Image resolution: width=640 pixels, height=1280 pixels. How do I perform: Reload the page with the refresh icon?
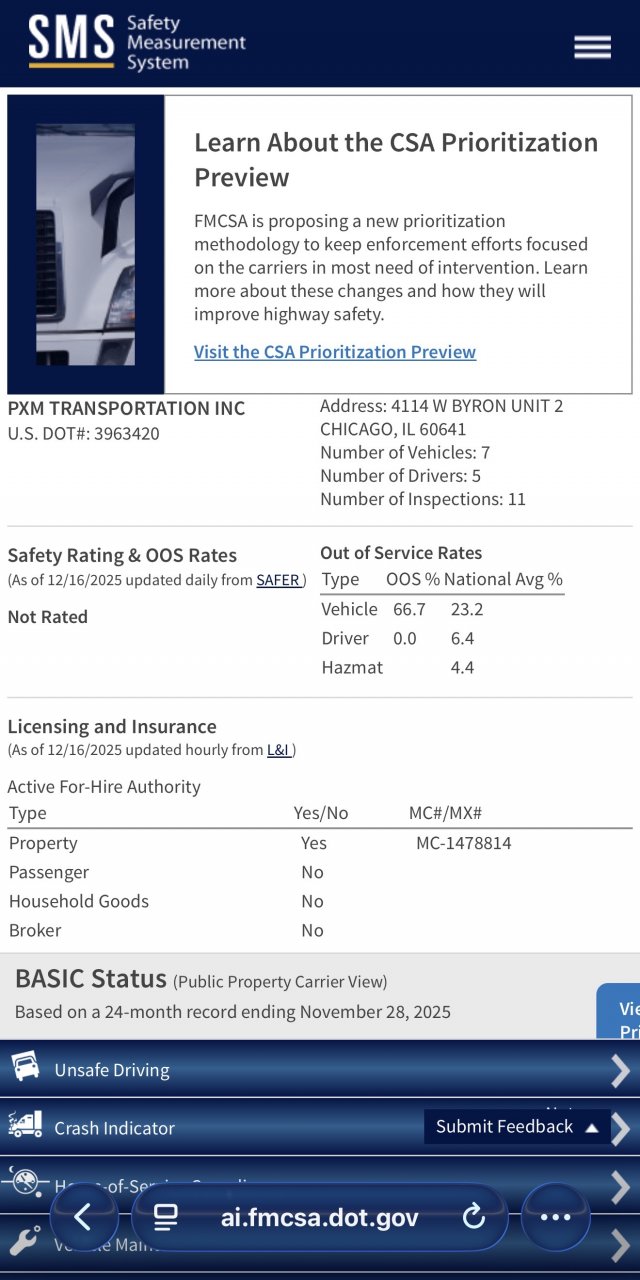(x=473, y=1217)
